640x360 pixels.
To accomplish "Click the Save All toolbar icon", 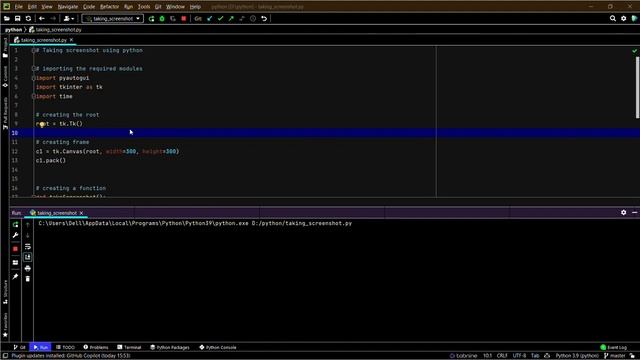I will coord(18,18).
